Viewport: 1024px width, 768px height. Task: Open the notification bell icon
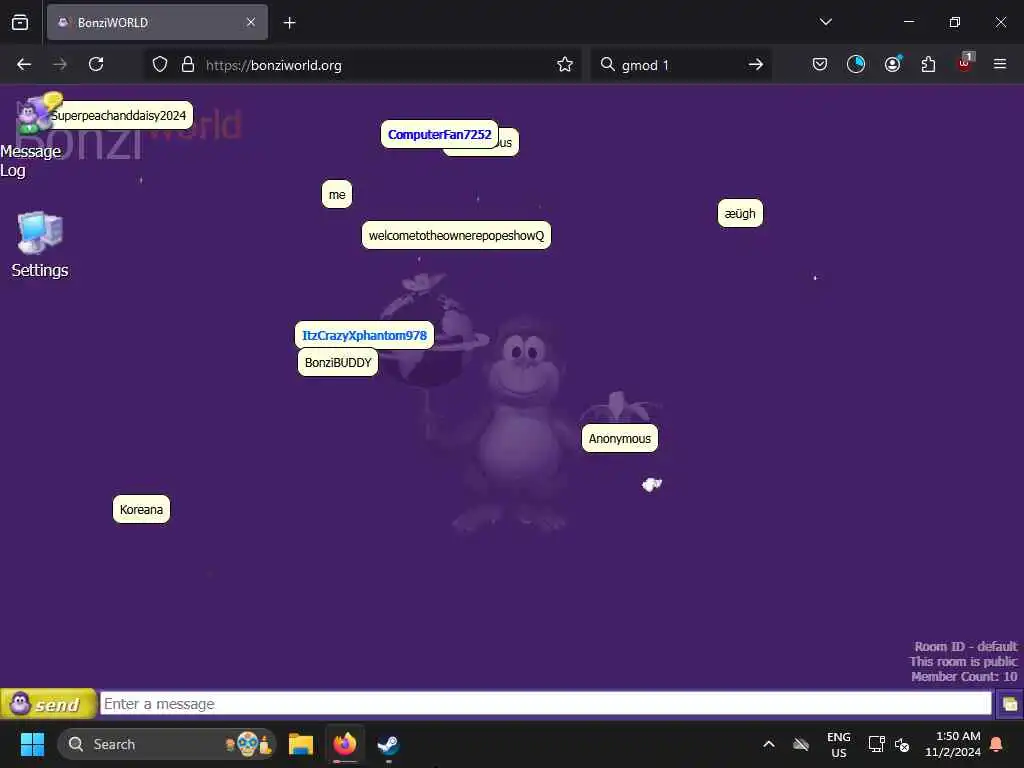(996, 744)
